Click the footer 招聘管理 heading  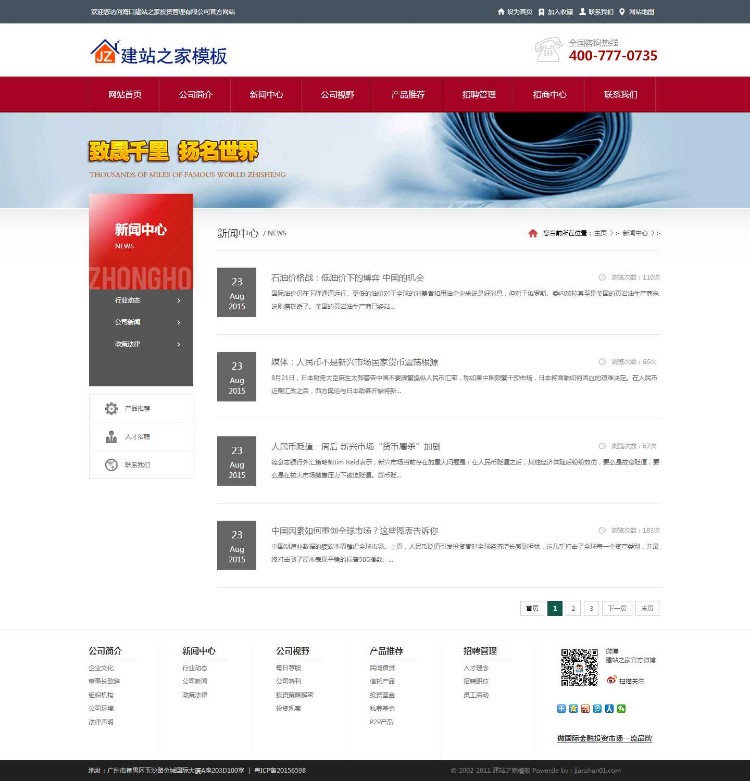coord(480,651)
